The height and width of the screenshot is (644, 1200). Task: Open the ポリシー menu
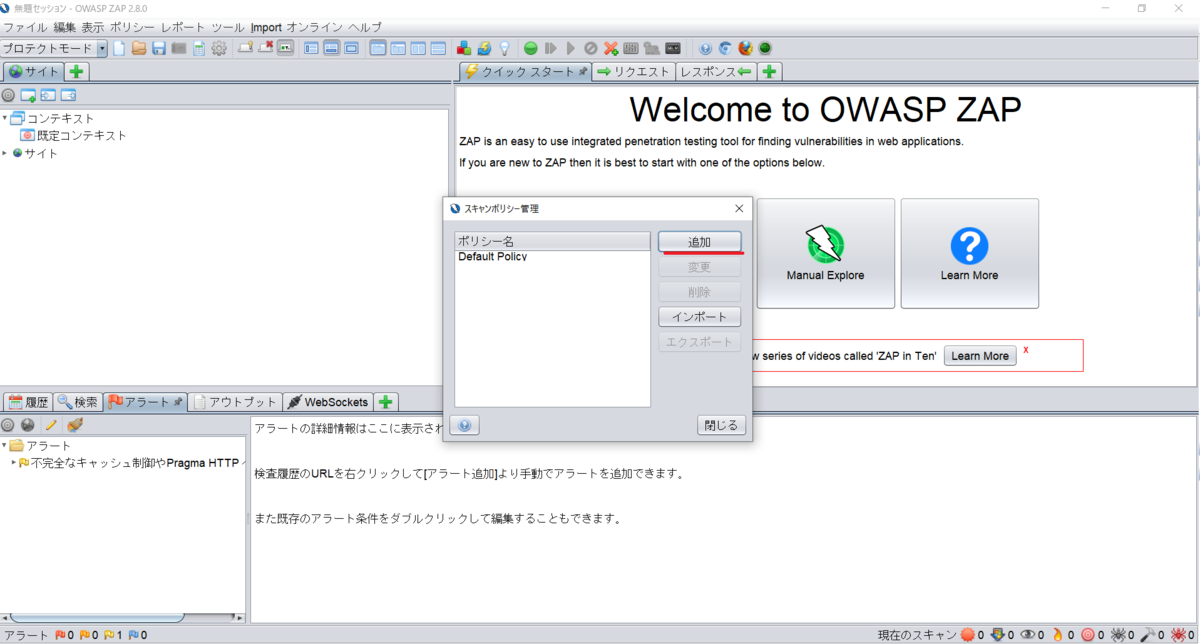132,27
